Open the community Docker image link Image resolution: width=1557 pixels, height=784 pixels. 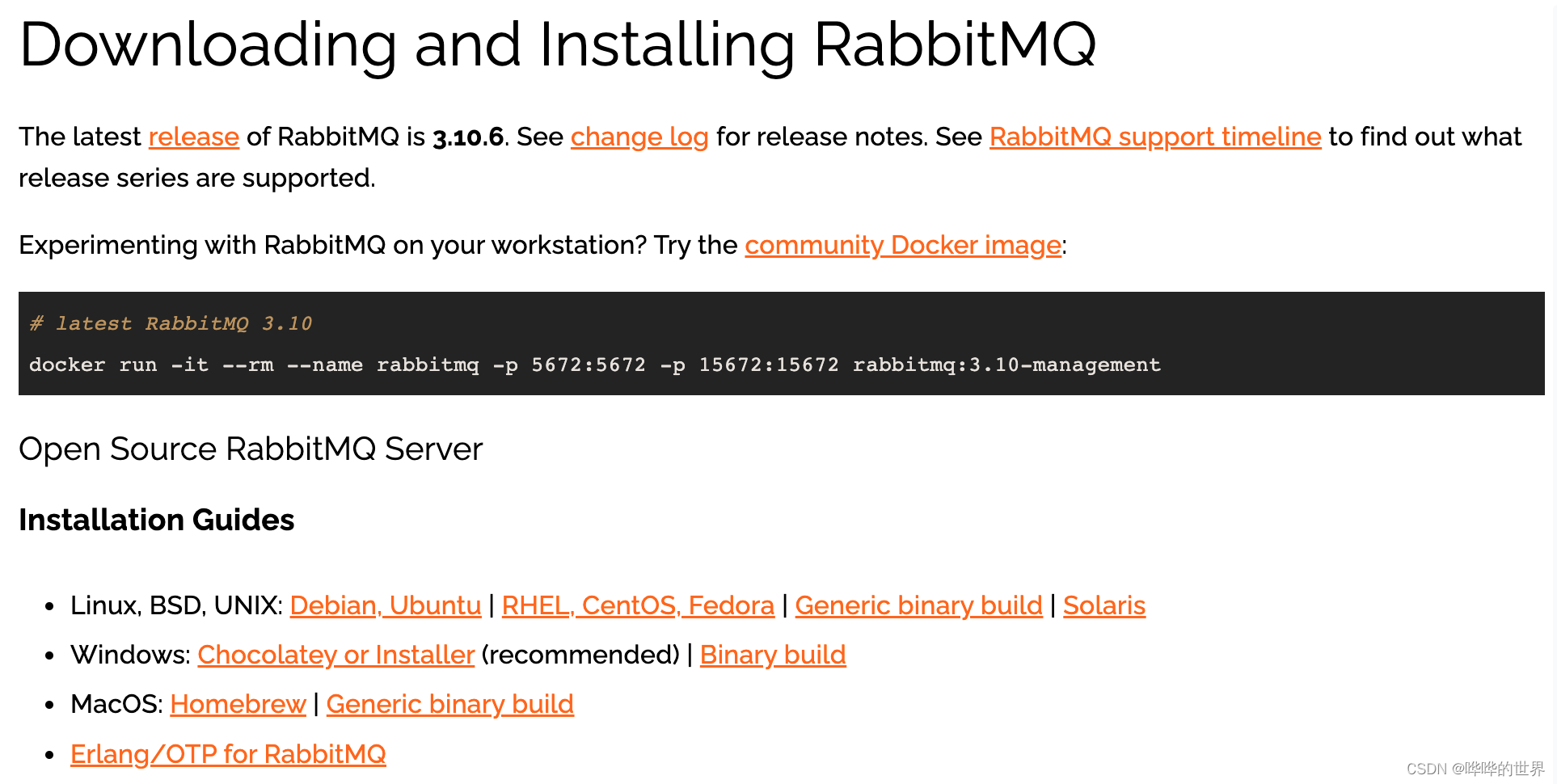coord(902,246)
